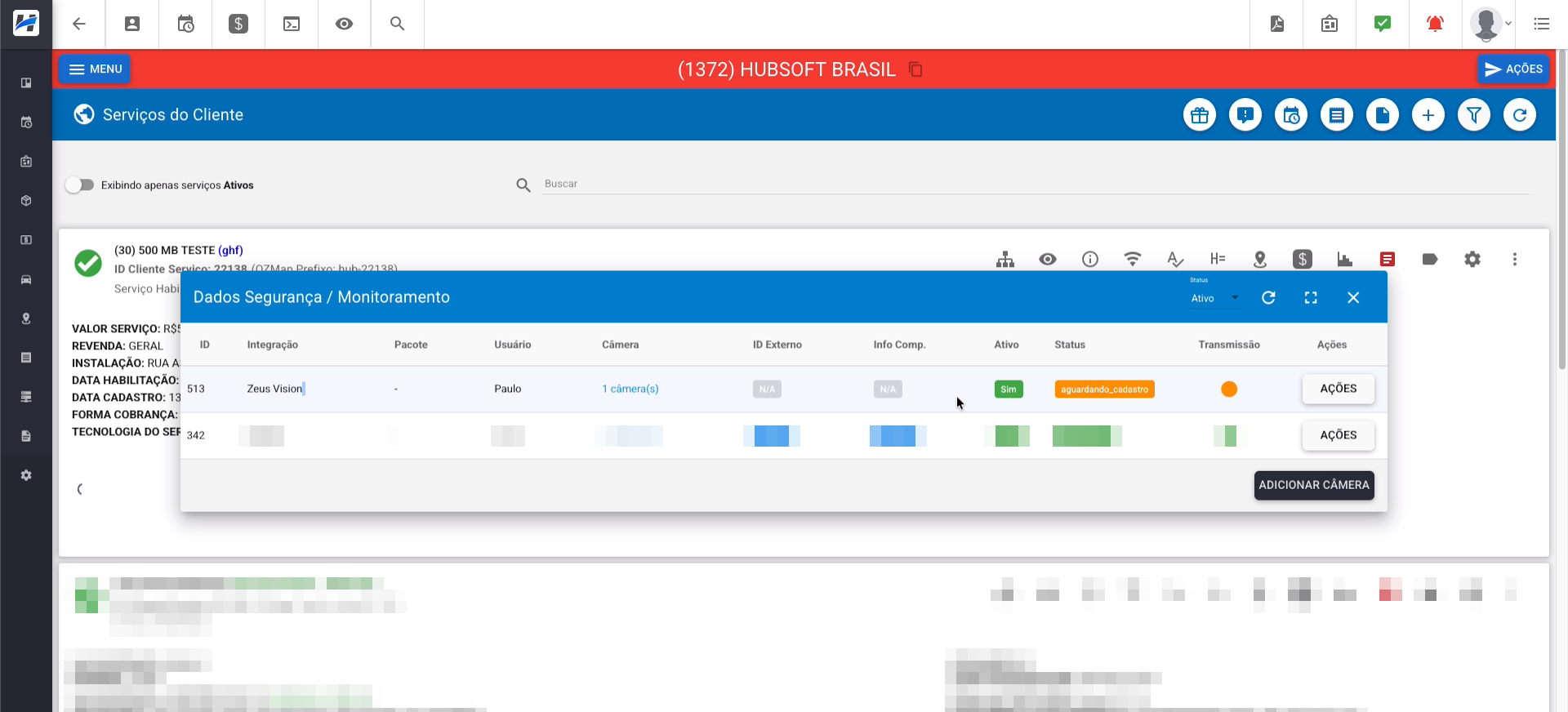Open the dollar sign icon in top toolbar
Viewport: 1568px width, 712px height.
pyautogui.click(x=238, y=24)
